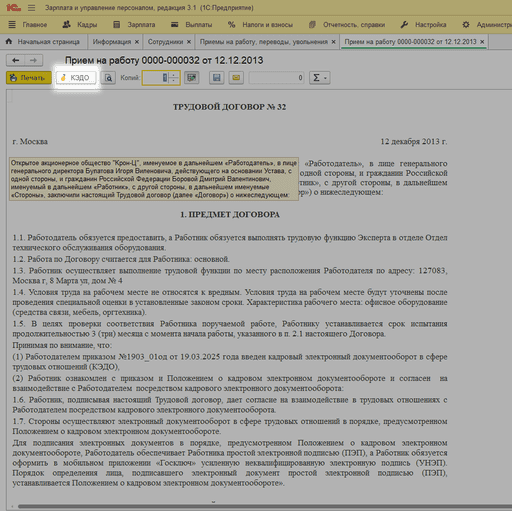The image size is (512, 511).
Task: Click the Копий number field
Action: [x=156, y=78]
